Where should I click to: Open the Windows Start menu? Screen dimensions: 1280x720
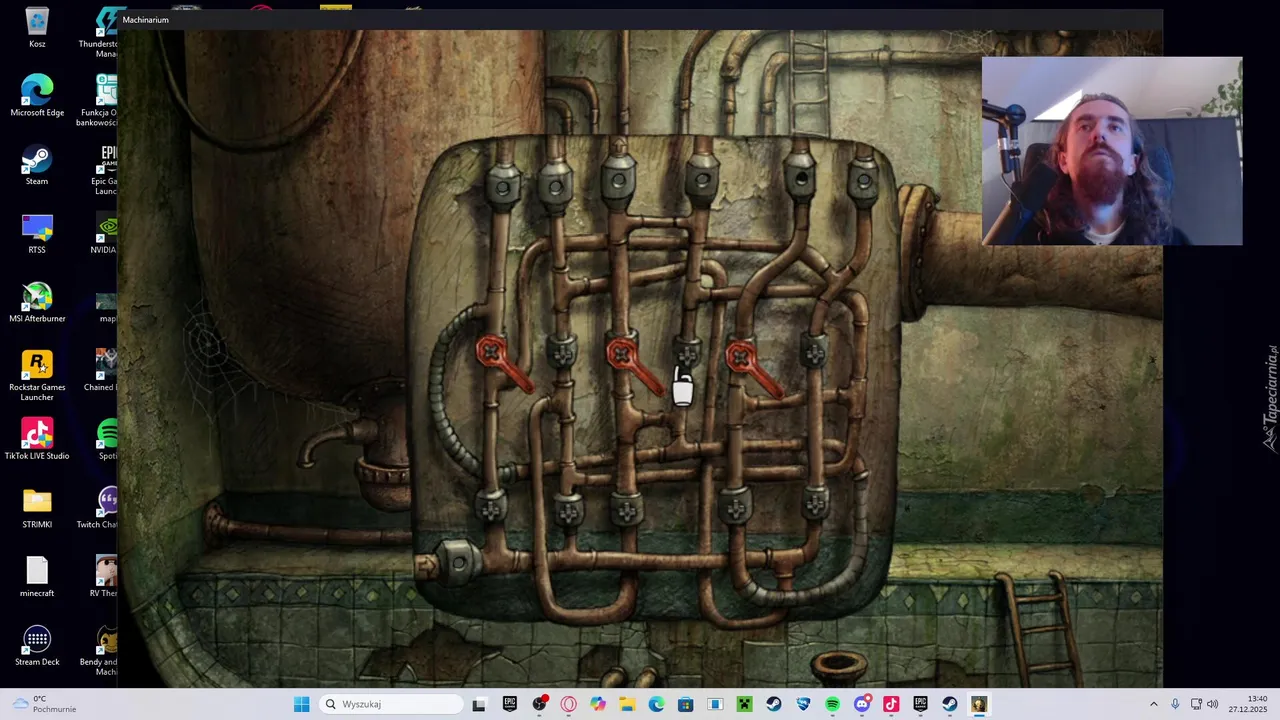(301, 704)
